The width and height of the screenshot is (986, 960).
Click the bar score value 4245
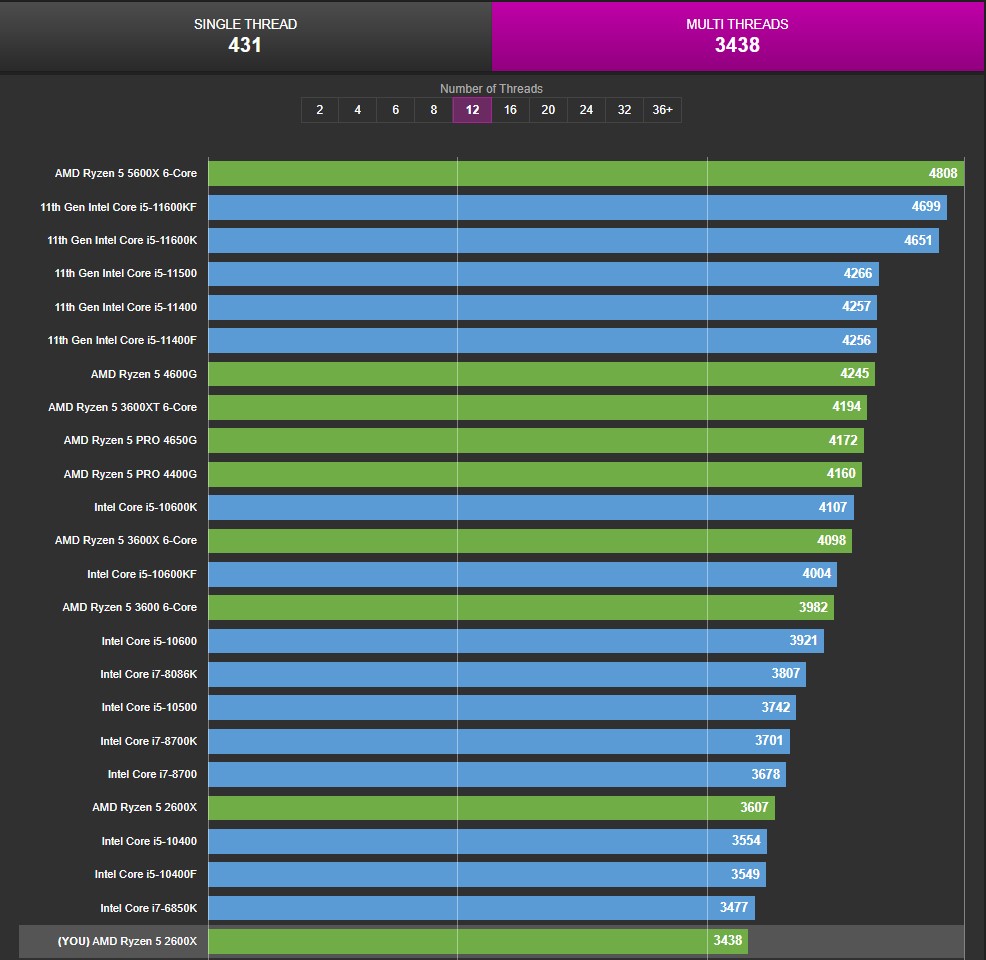tap(855, 373)
